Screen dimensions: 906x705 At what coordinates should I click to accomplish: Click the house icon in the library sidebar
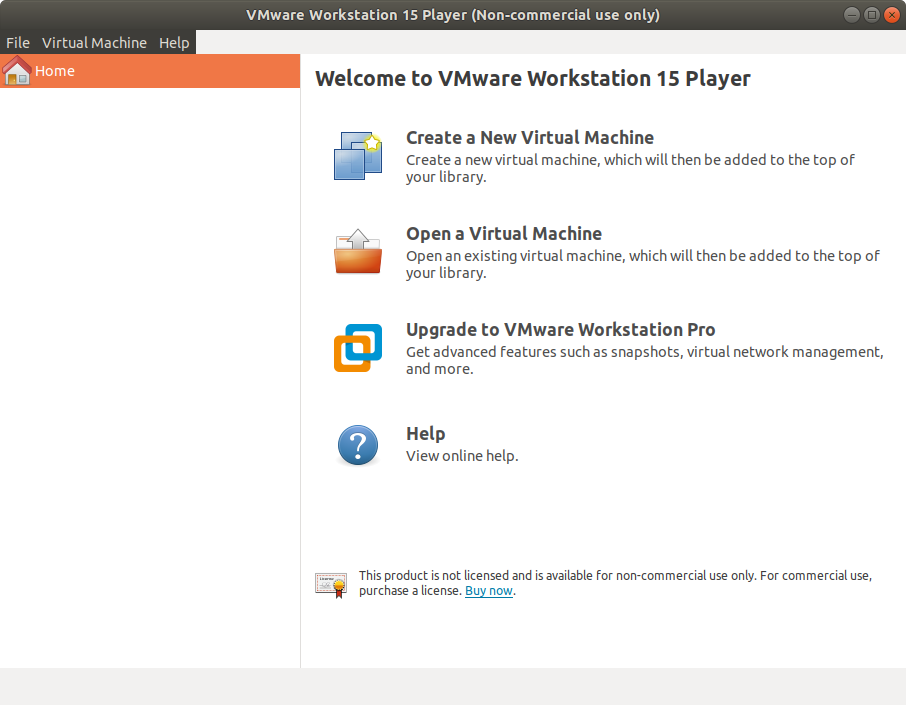pyautogui.click(x=17, y=71)
